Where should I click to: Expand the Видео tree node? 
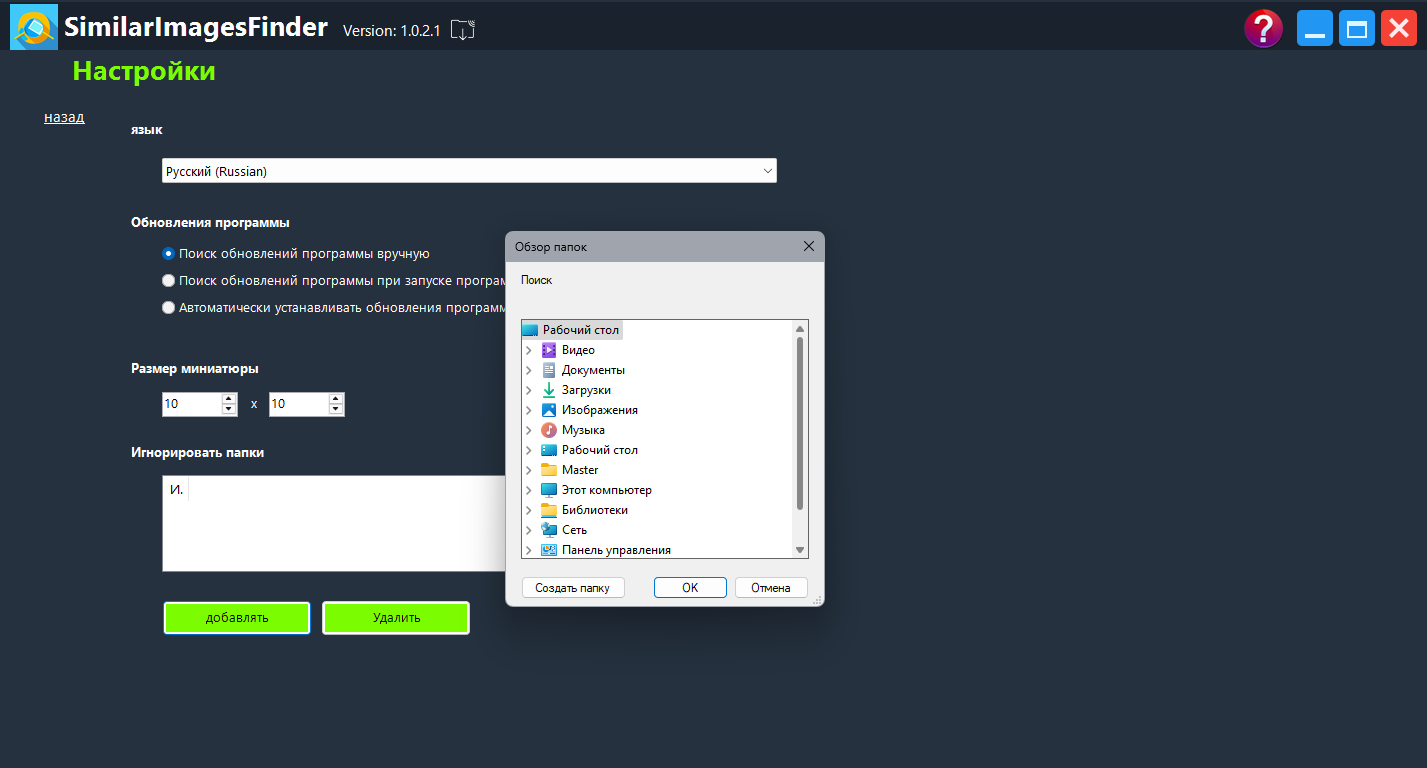pos(528,350)
